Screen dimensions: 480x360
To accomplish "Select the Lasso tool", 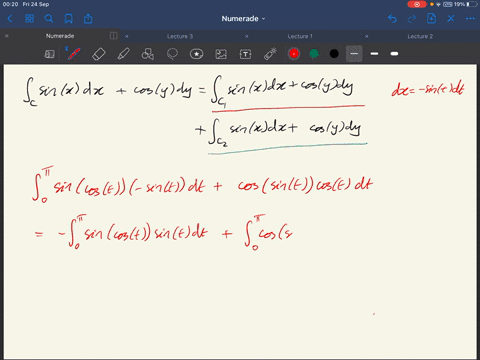I will [172, 54].
